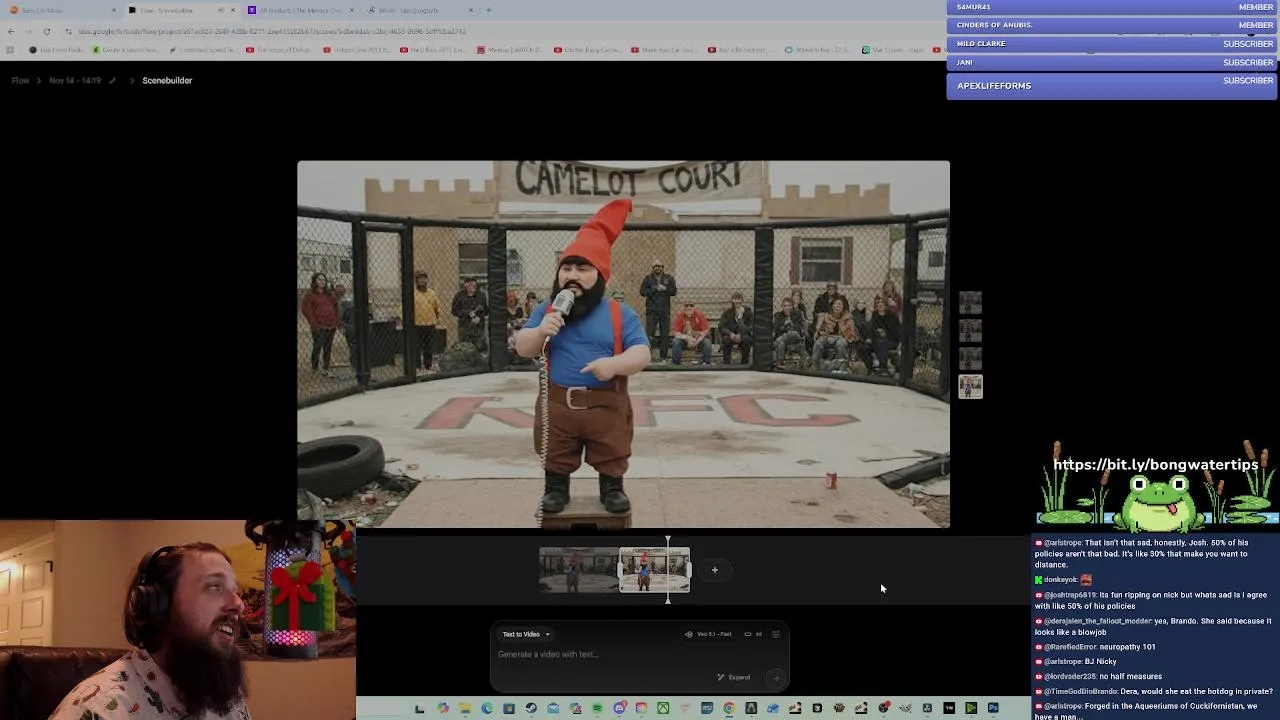Open Photoshop from the taskbar
The height and width of the screenshot is (720, 1280).
[x=993, y=708]
